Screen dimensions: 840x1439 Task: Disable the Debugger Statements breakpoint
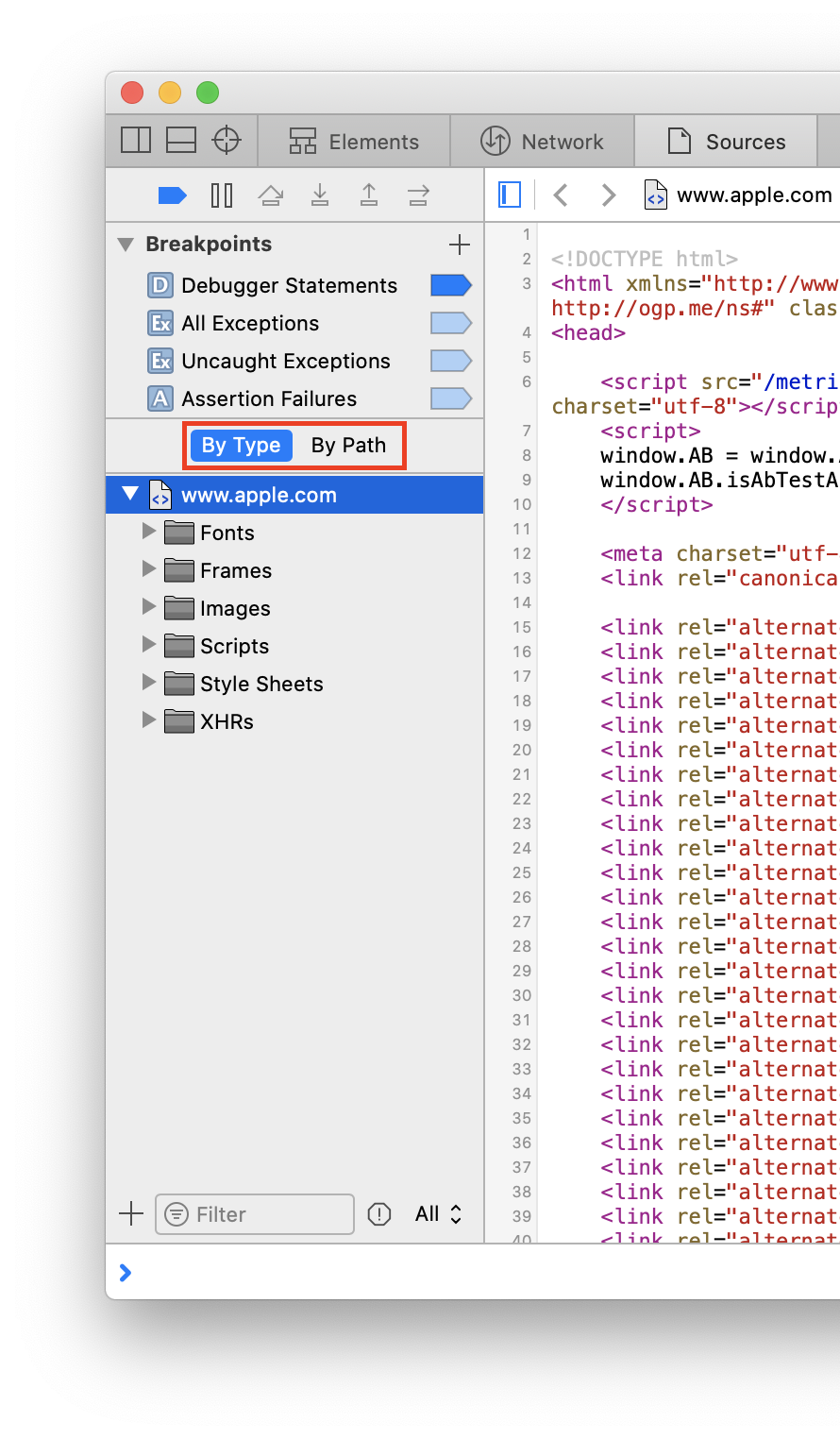click(450, 285)
